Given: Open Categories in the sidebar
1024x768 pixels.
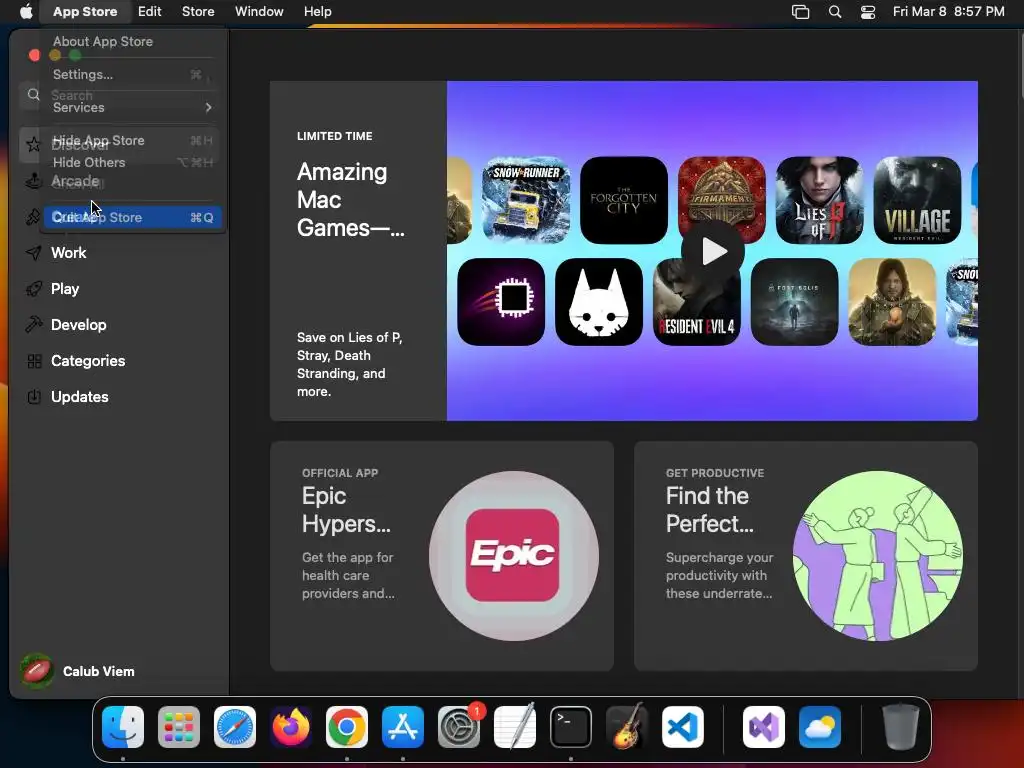Looking at the screenshot, I should point(121,360).
